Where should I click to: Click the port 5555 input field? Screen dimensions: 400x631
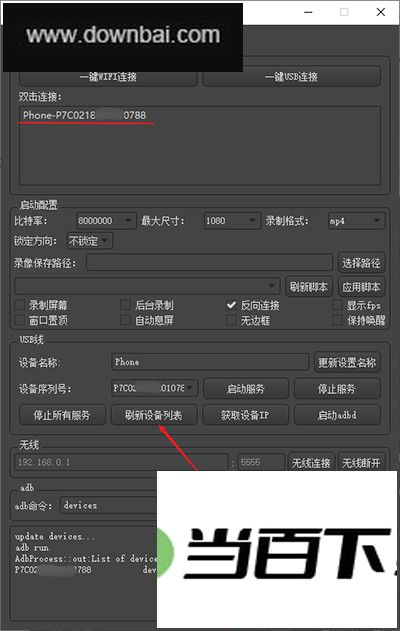click(x=260, y=462)
